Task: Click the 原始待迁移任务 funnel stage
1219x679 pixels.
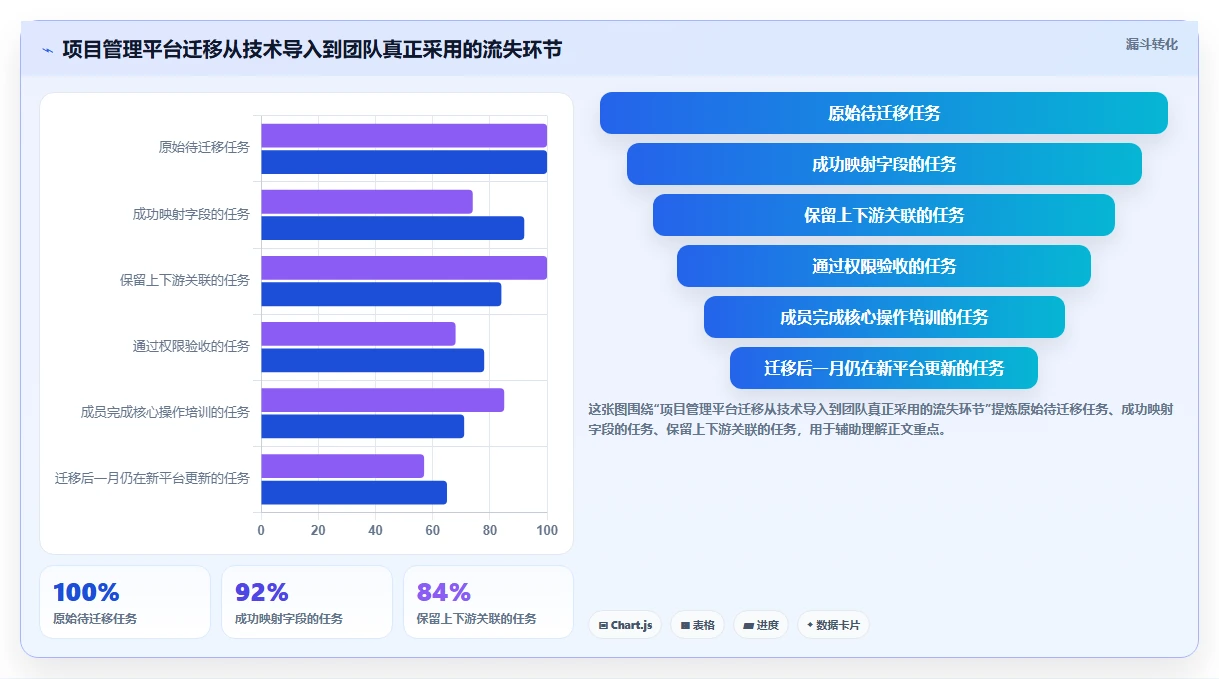Action: (884, 113)
